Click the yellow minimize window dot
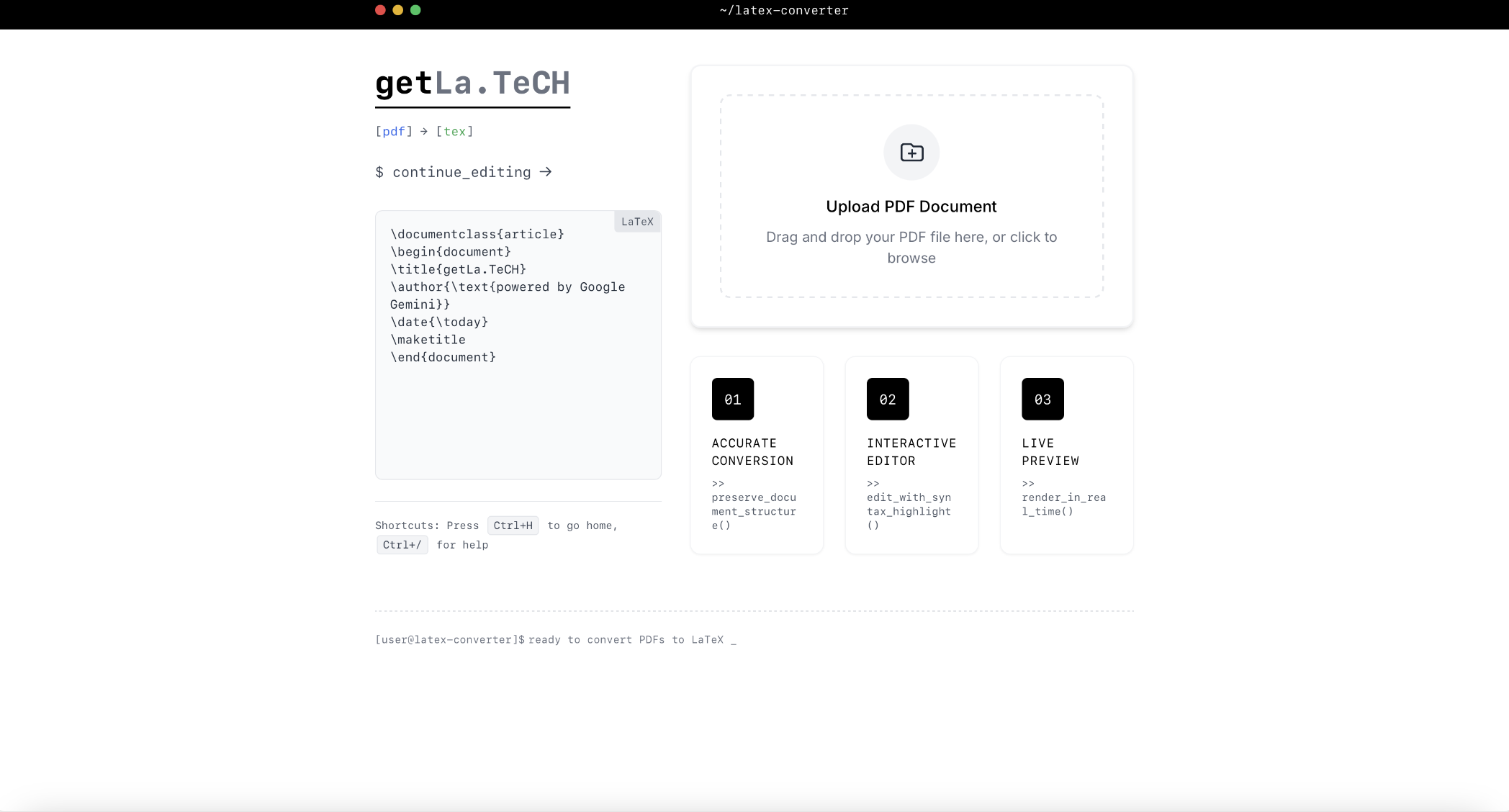1509x812 pixels. pyautogui.click(x=397, y=10)
